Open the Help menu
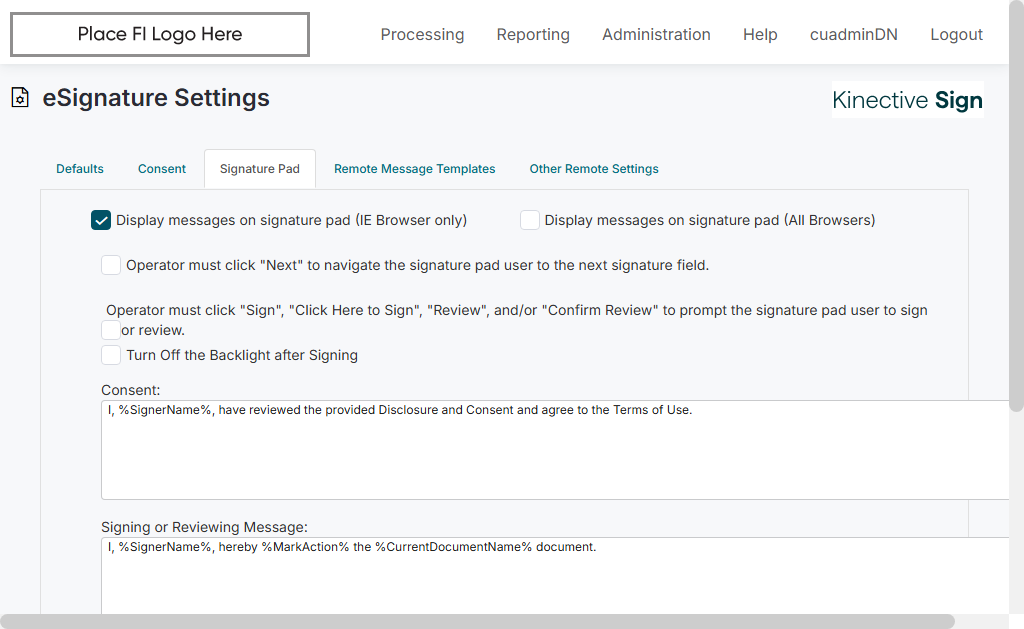 point(760,35)
